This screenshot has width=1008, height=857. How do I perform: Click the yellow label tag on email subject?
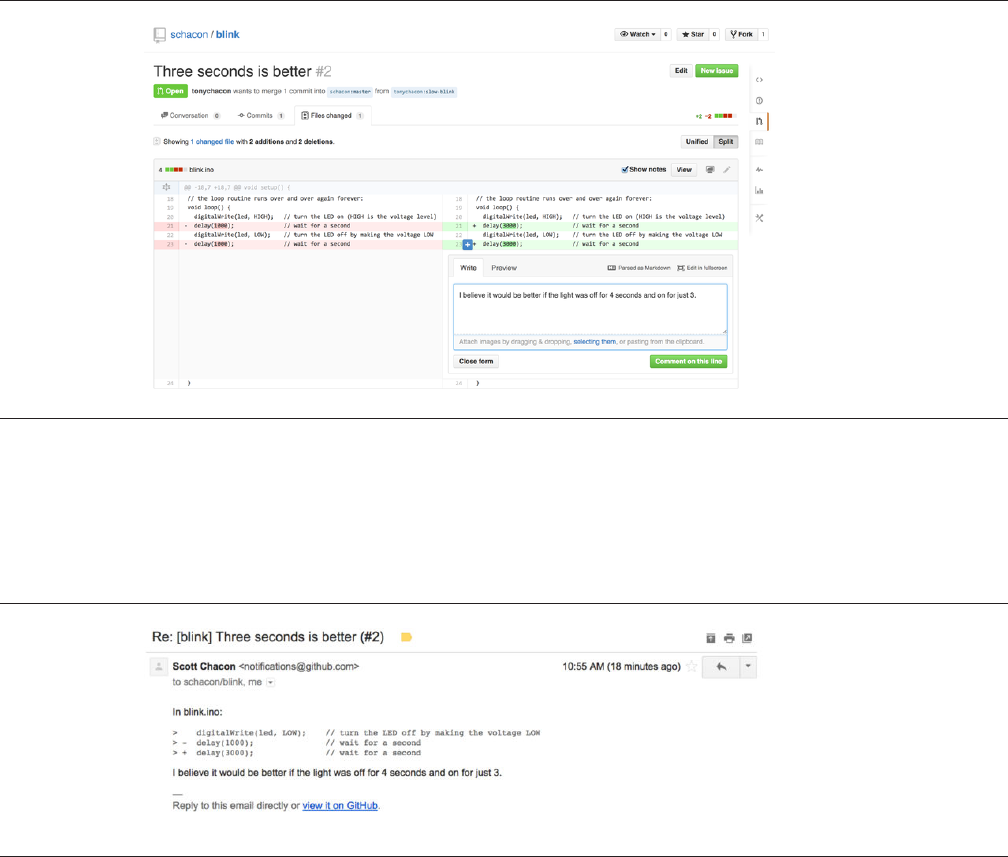pyautogui.click(x=406, y=637)
